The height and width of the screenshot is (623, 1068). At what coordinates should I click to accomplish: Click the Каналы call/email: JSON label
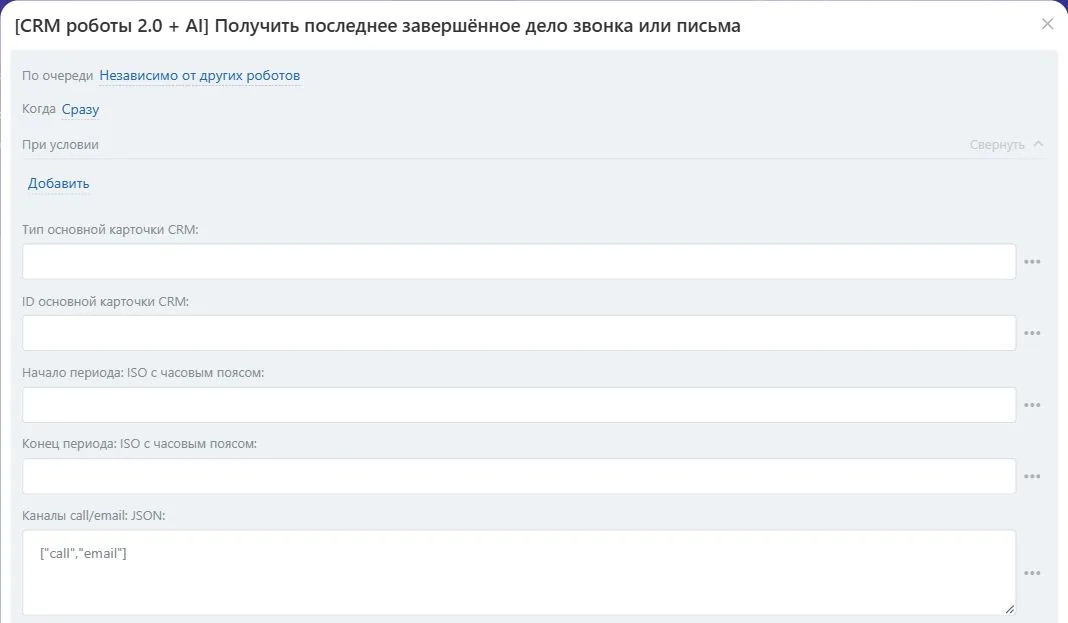[x=94, y=515]
